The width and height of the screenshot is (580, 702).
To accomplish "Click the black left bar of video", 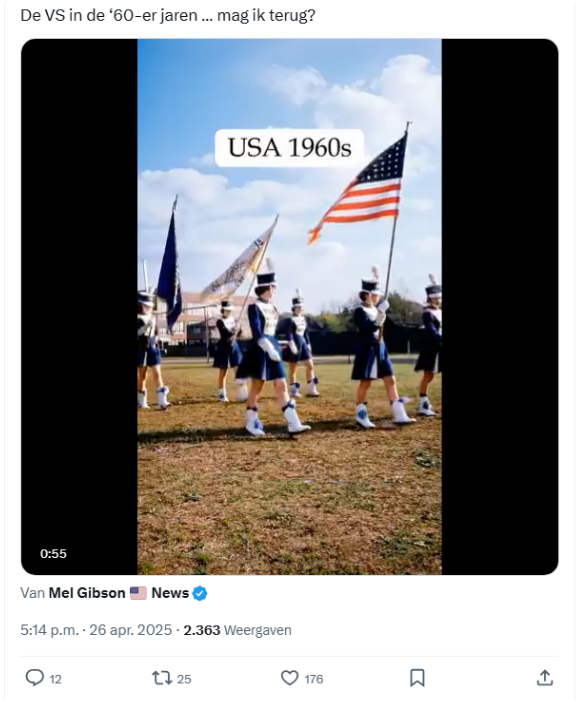I will click(79, 307).
